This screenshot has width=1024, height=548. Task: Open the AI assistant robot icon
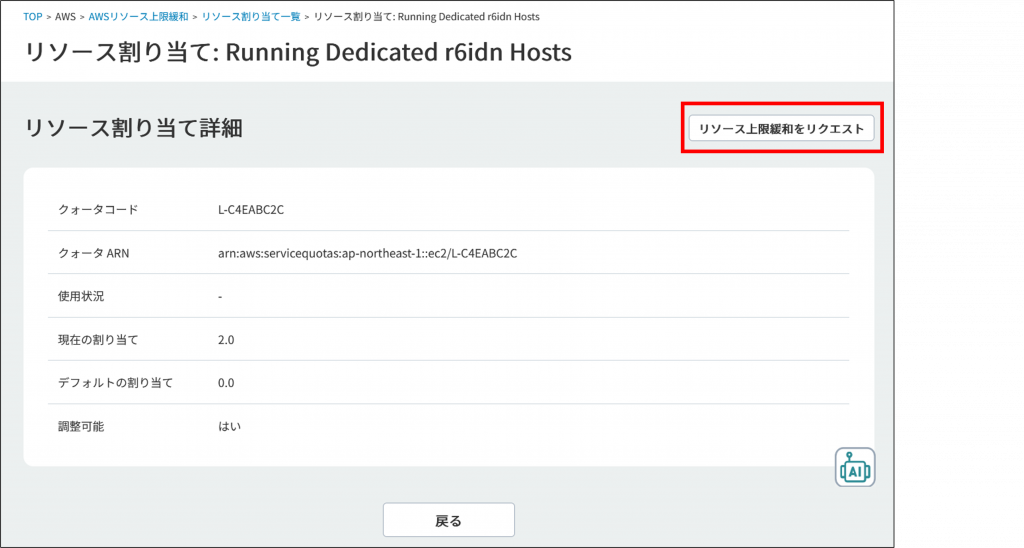pos(855,467)
